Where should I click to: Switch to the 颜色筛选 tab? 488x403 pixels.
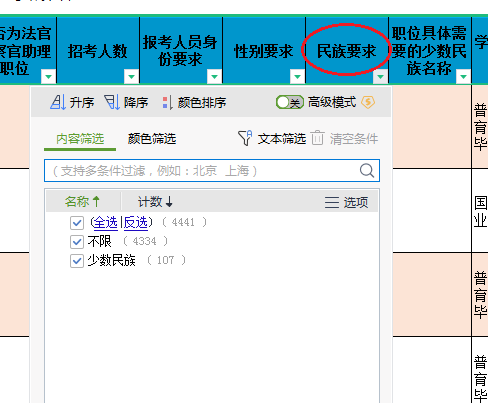pos(152,139)
